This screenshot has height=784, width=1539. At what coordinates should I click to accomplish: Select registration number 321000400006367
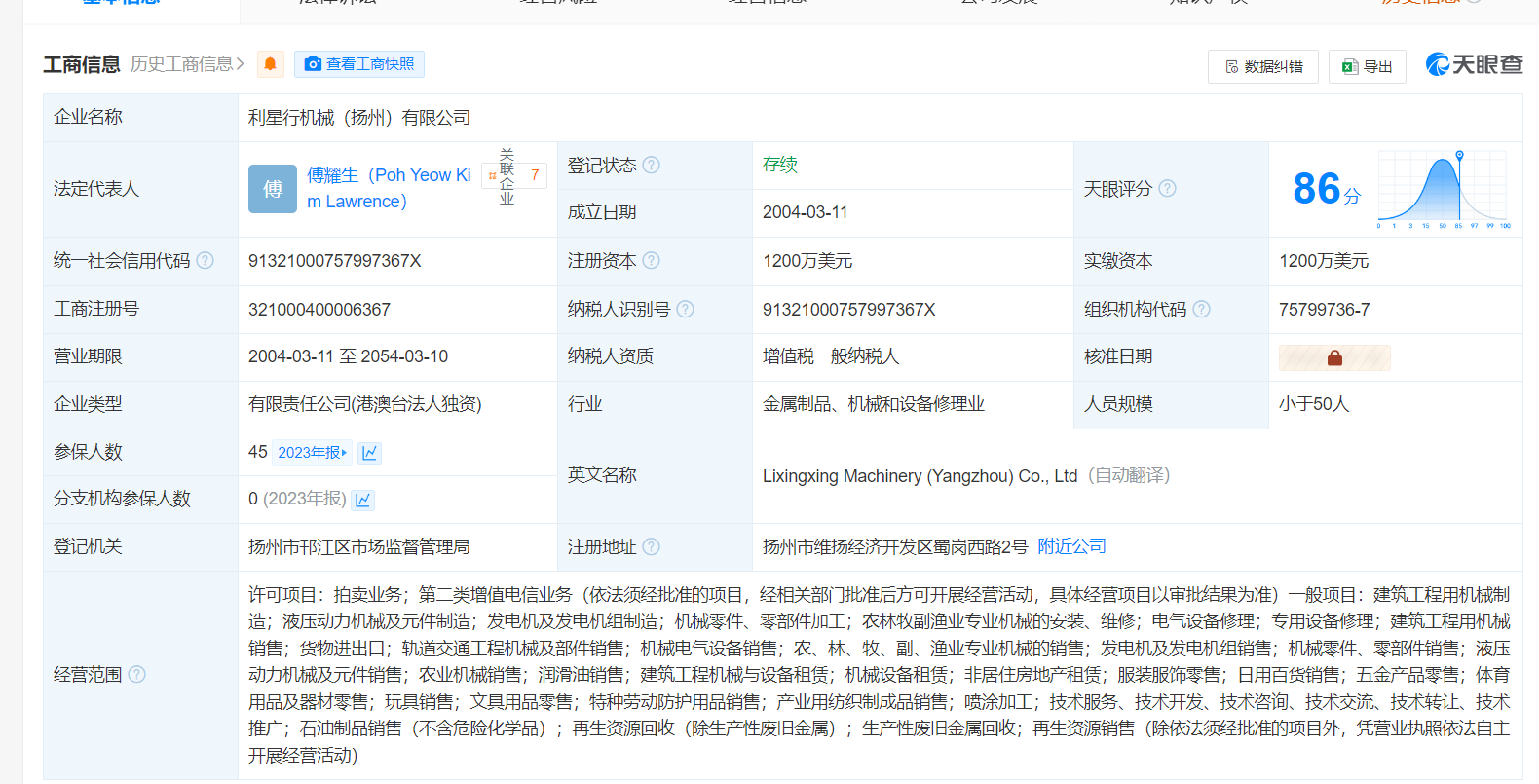click(319, 309)
